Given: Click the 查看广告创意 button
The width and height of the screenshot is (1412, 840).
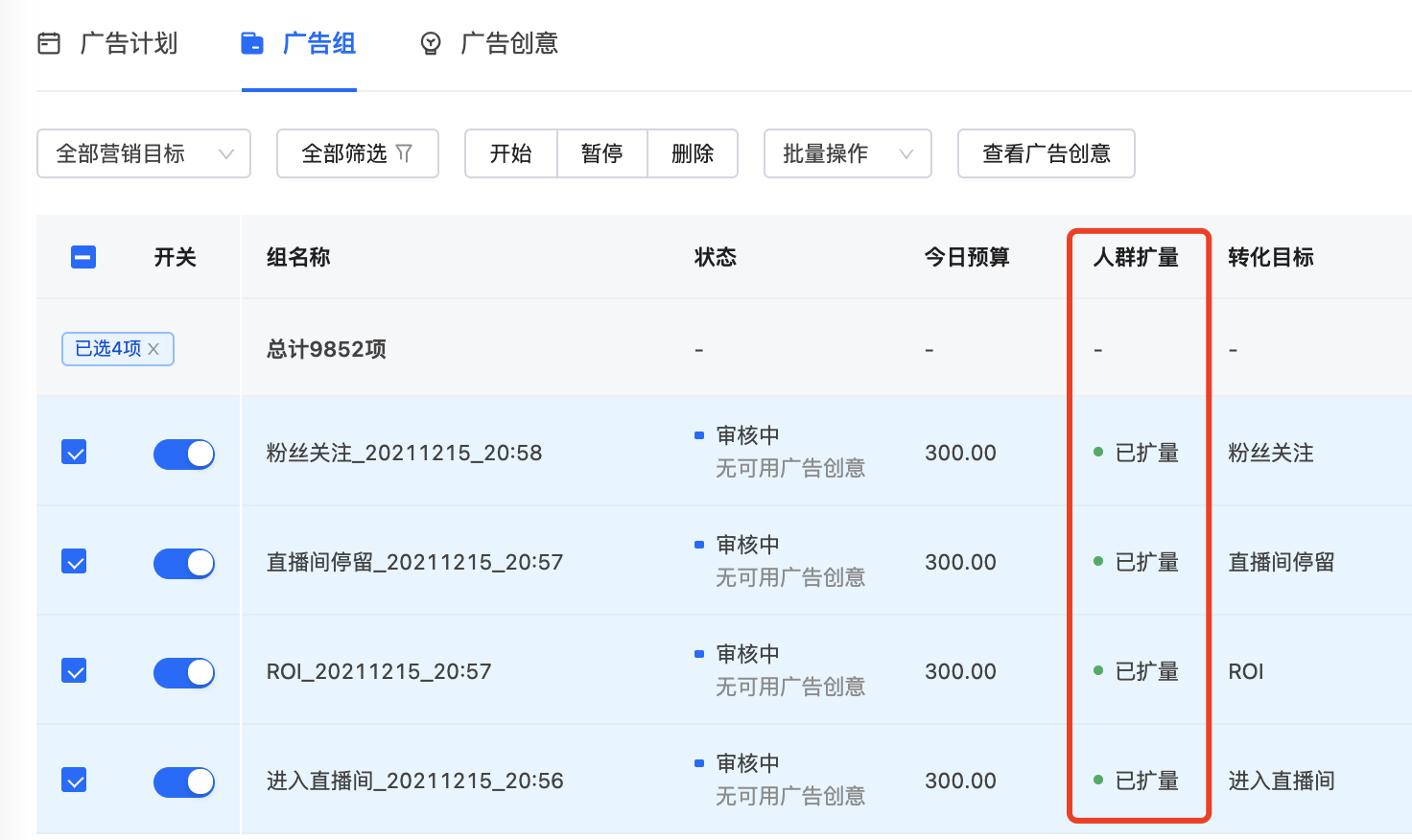Looking at the screenshot, I should (1046, 152).
